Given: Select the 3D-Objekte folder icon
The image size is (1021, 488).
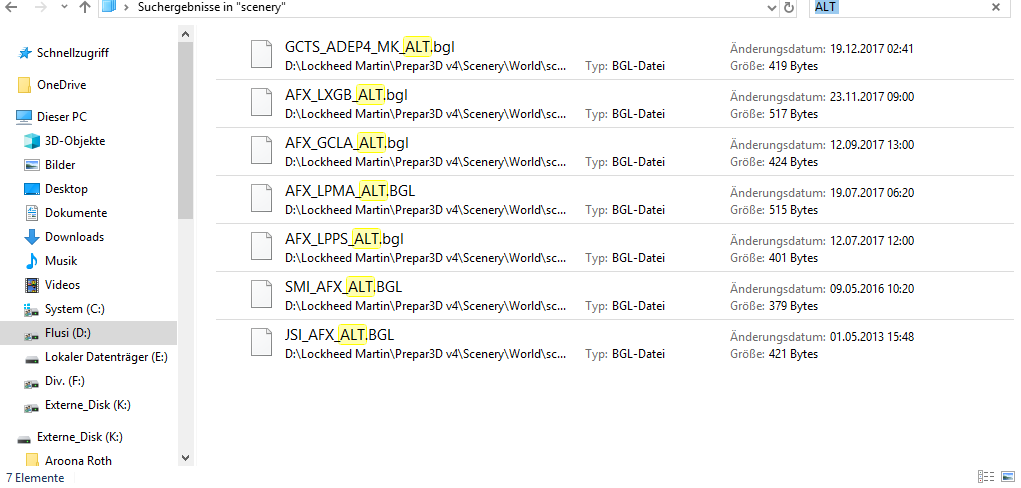Looking at the screenshot, I should pyautogui.click(x=31, y=141).
